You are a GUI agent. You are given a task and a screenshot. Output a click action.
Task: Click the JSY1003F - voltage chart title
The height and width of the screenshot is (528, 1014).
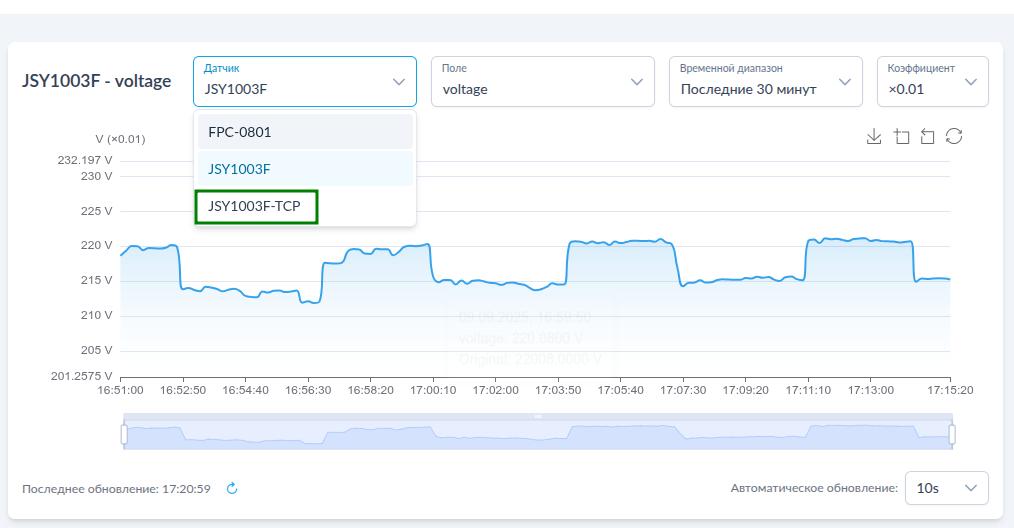[97, 81]
